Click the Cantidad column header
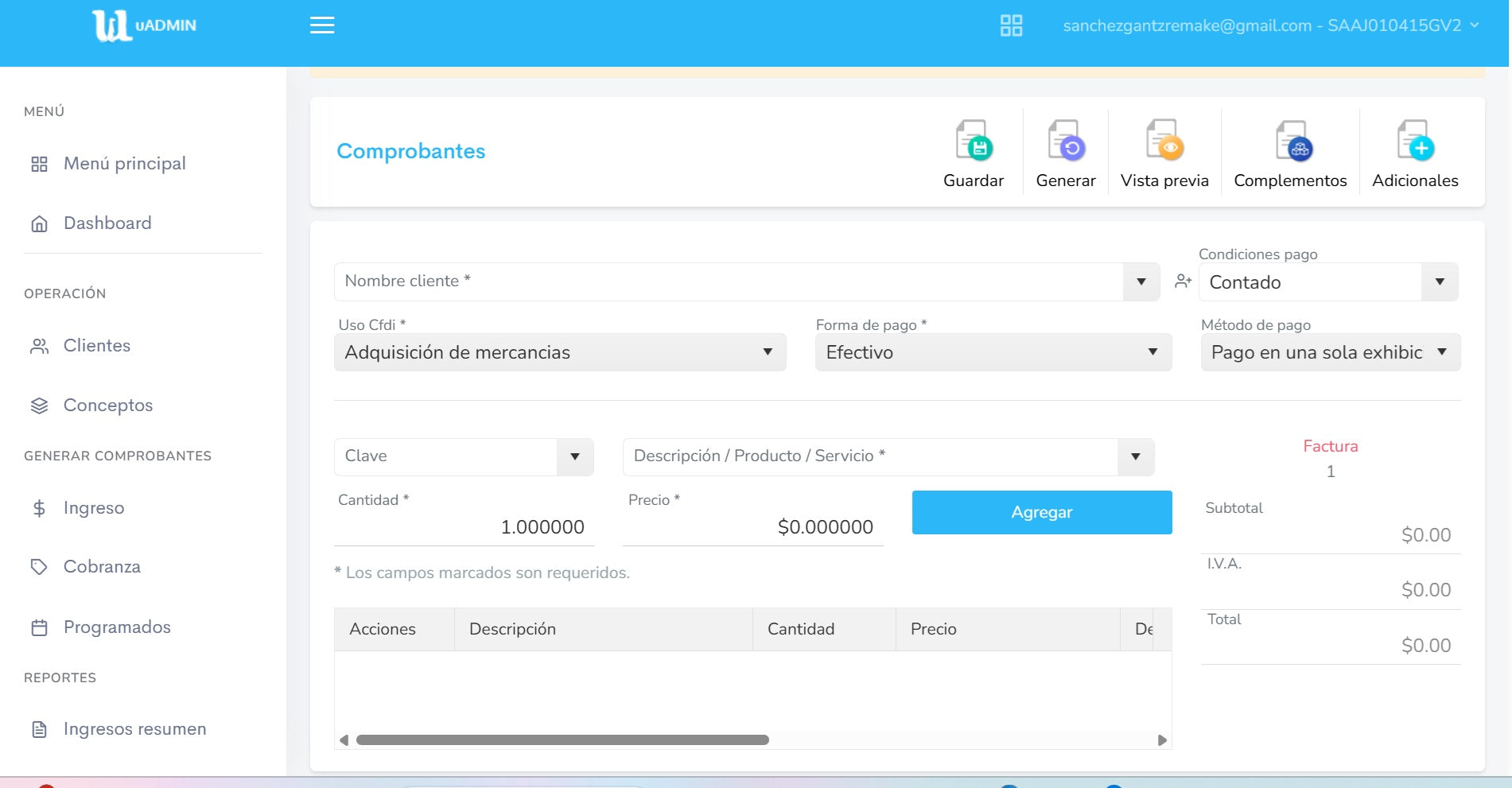This screenshot has width=1512, height=788. point(824,630)
